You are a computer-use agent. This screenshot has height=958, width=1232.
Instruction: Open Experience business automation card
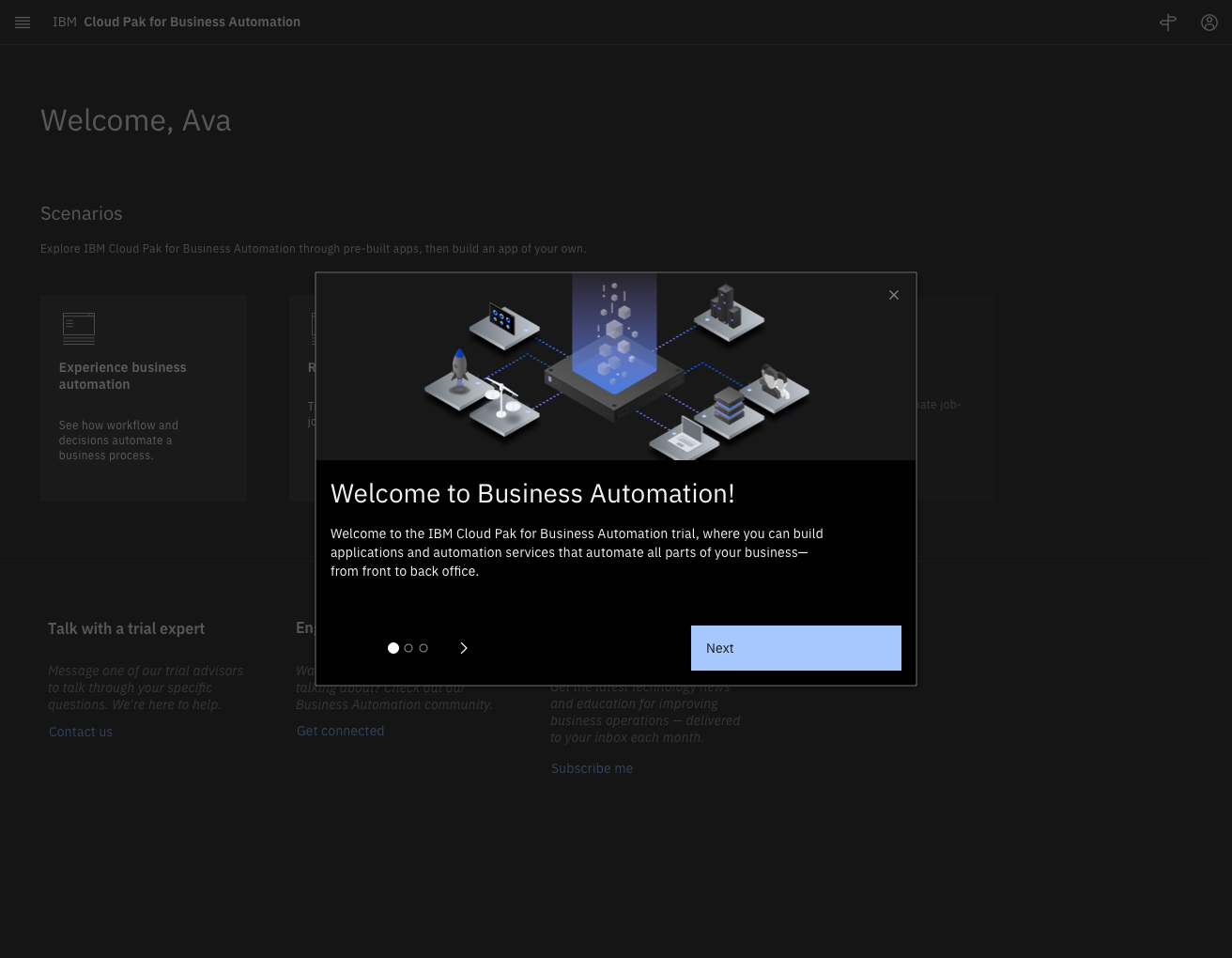[x=144, y=398]
